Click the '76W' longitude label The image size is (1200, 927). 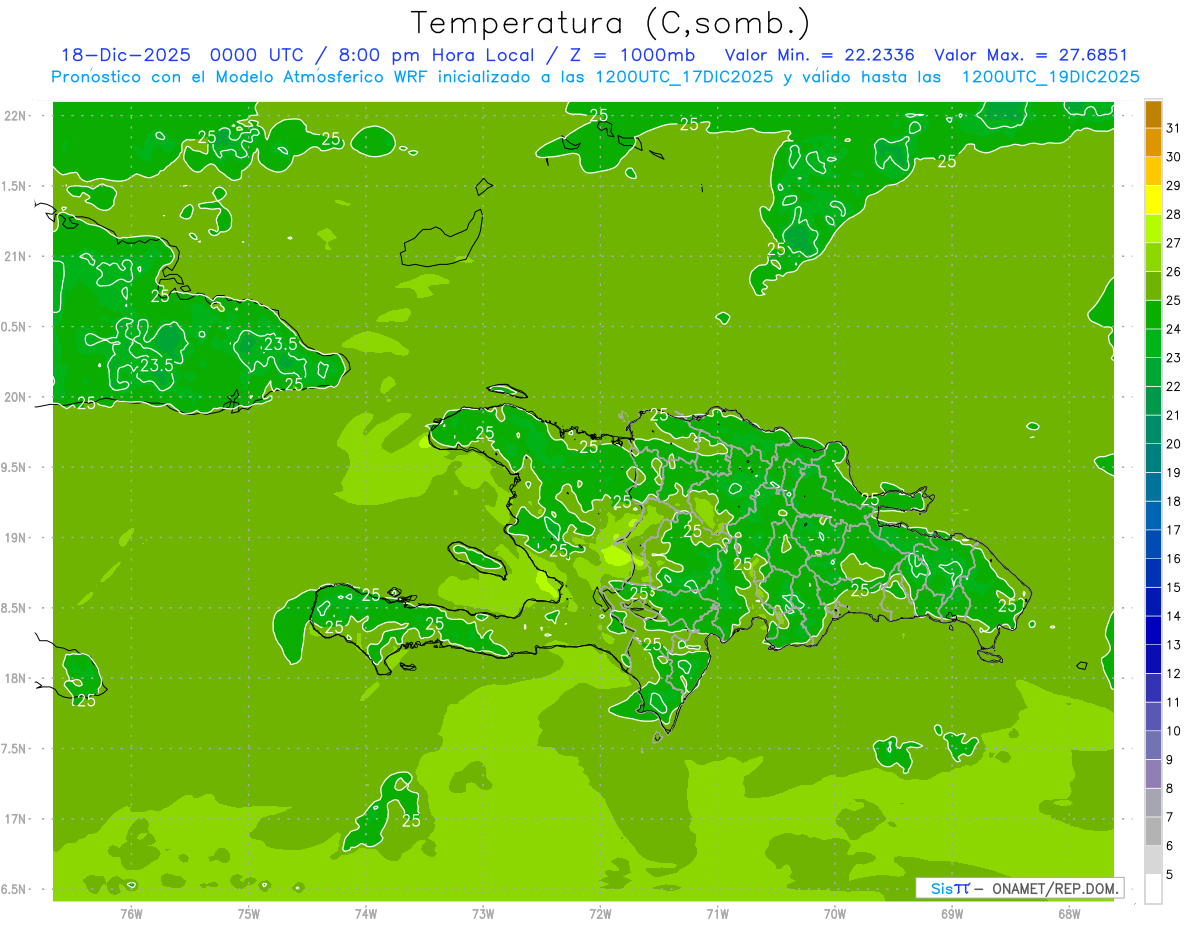click(131, 914)
